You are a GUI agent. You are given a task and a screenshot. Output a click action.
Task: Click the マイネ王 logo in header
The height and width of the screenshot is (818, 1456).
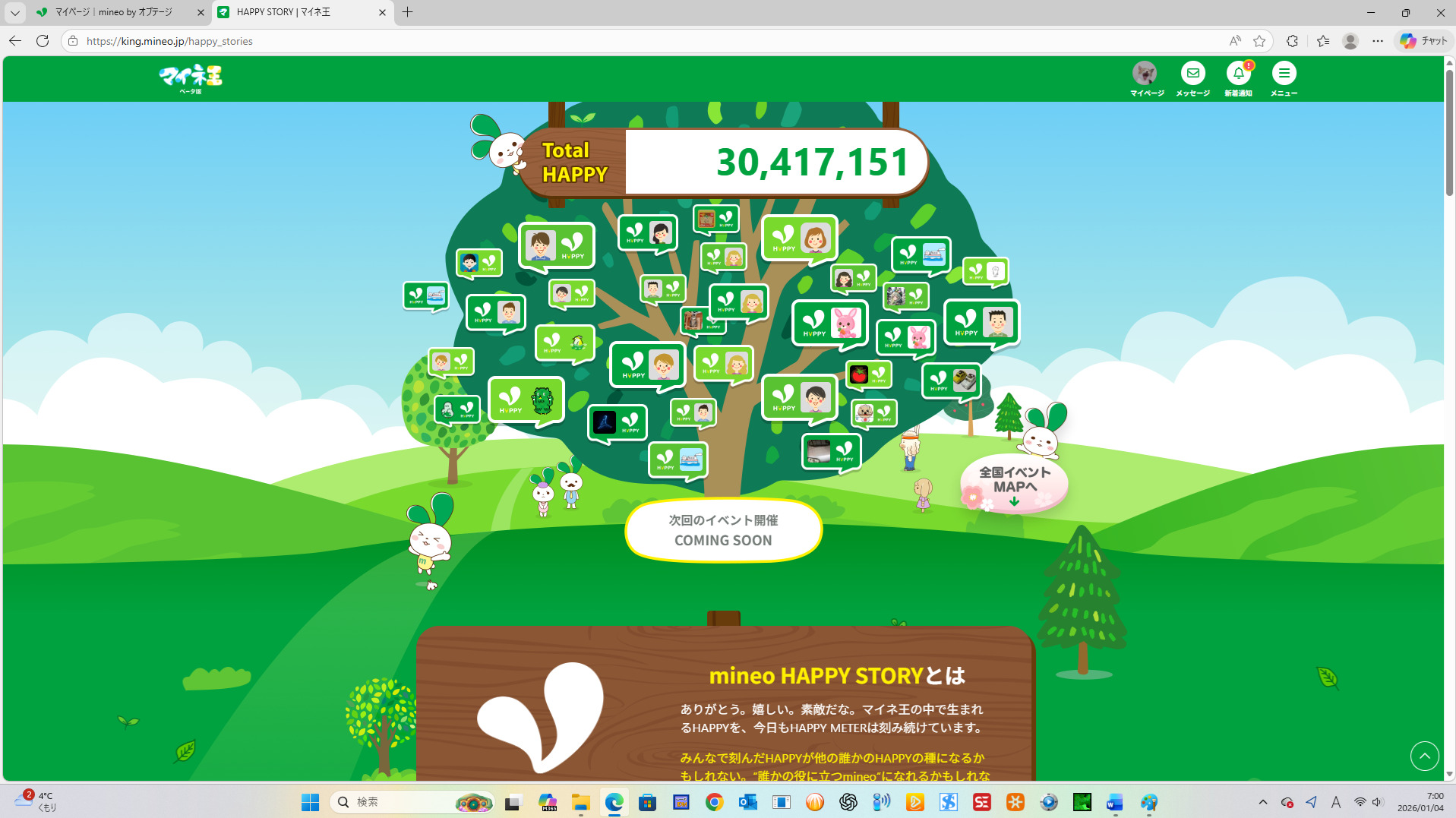[x=191, y=77]
